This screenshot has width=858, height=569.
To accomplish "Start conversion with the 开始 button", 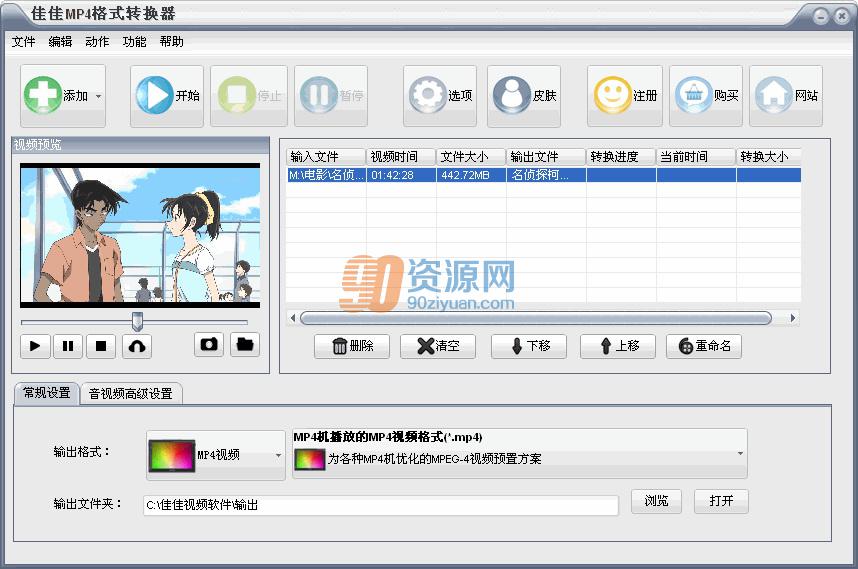I will [x=167, y=96].
